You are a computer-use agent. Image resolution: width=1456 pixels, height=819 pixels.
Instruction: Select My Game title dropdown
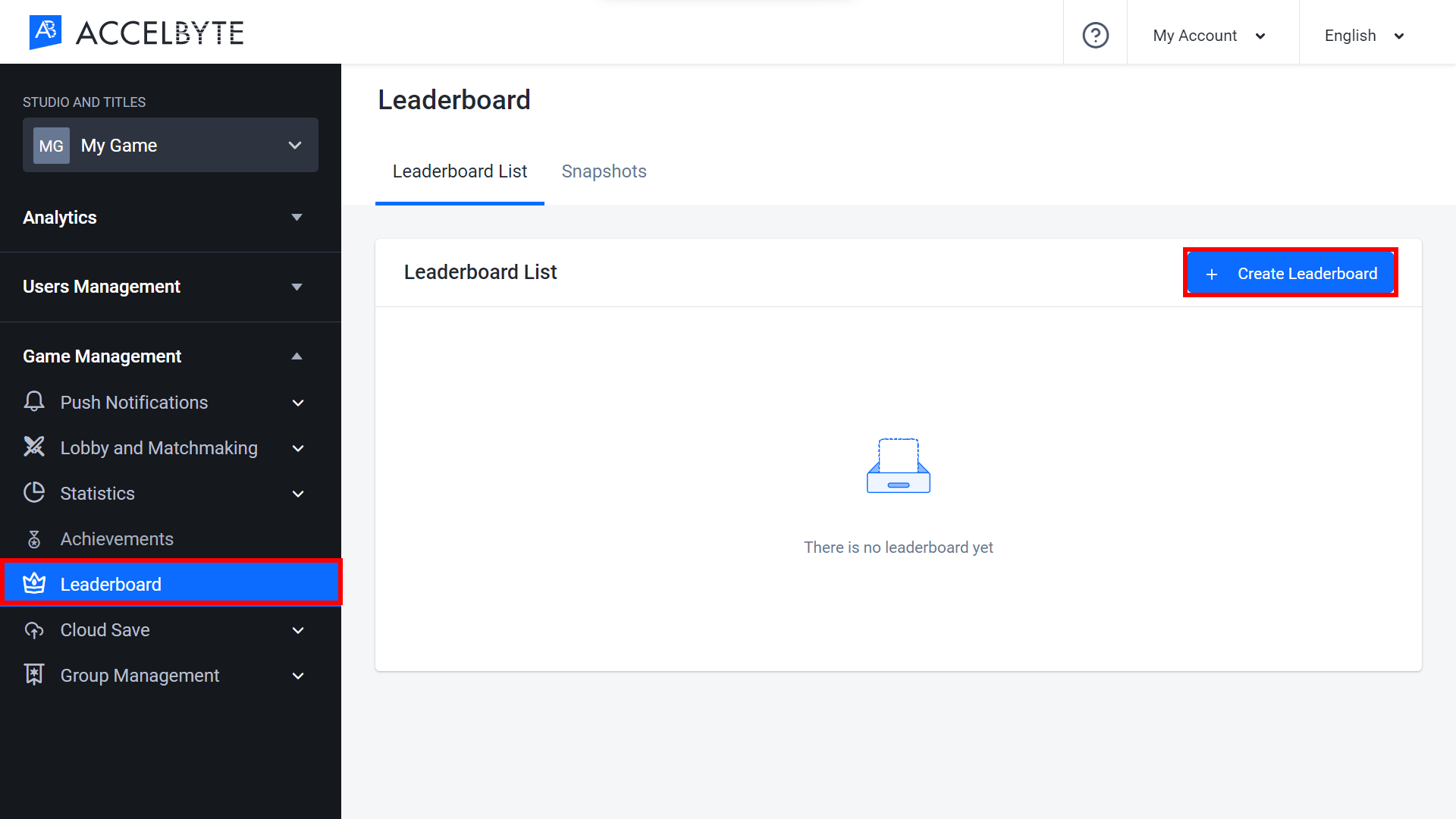click(x=169, y=146)
